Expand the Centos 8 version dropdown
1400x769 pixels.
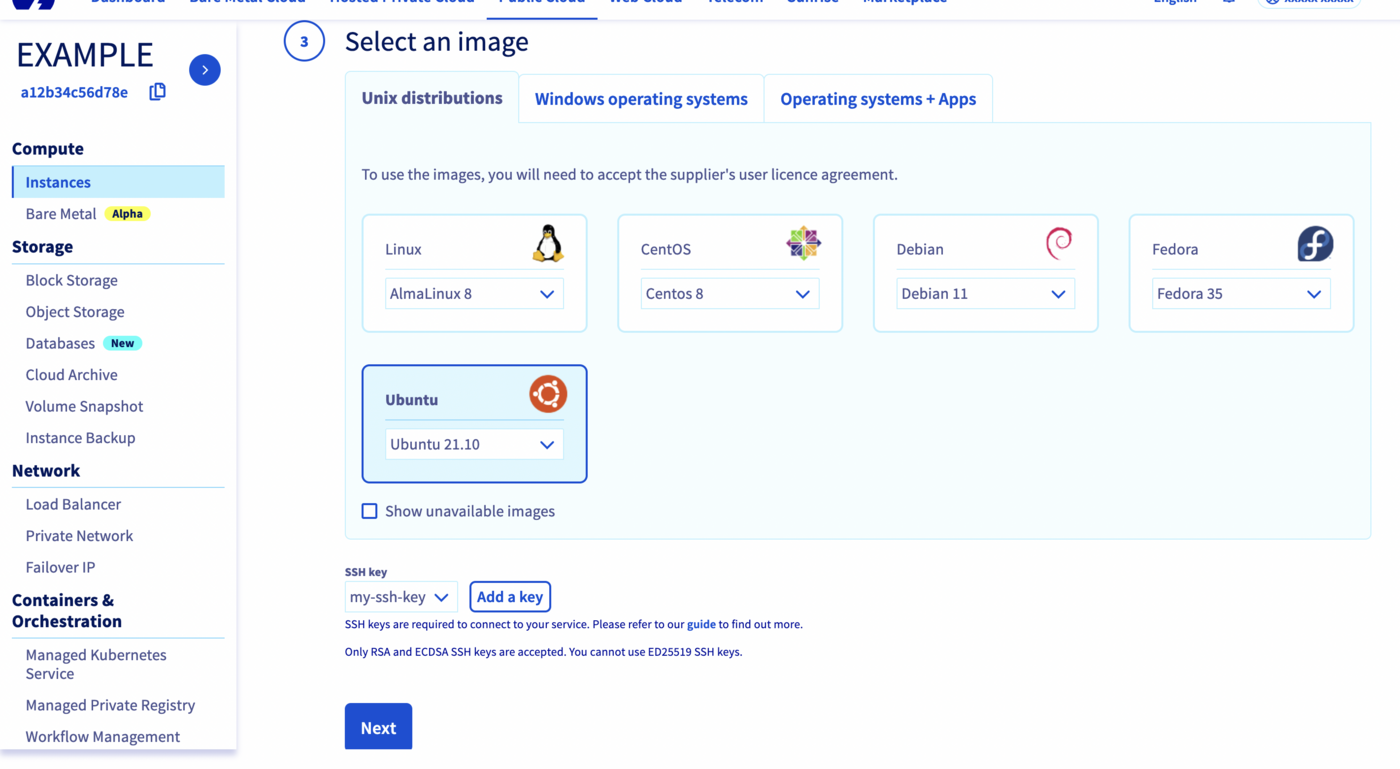point(729,294)
